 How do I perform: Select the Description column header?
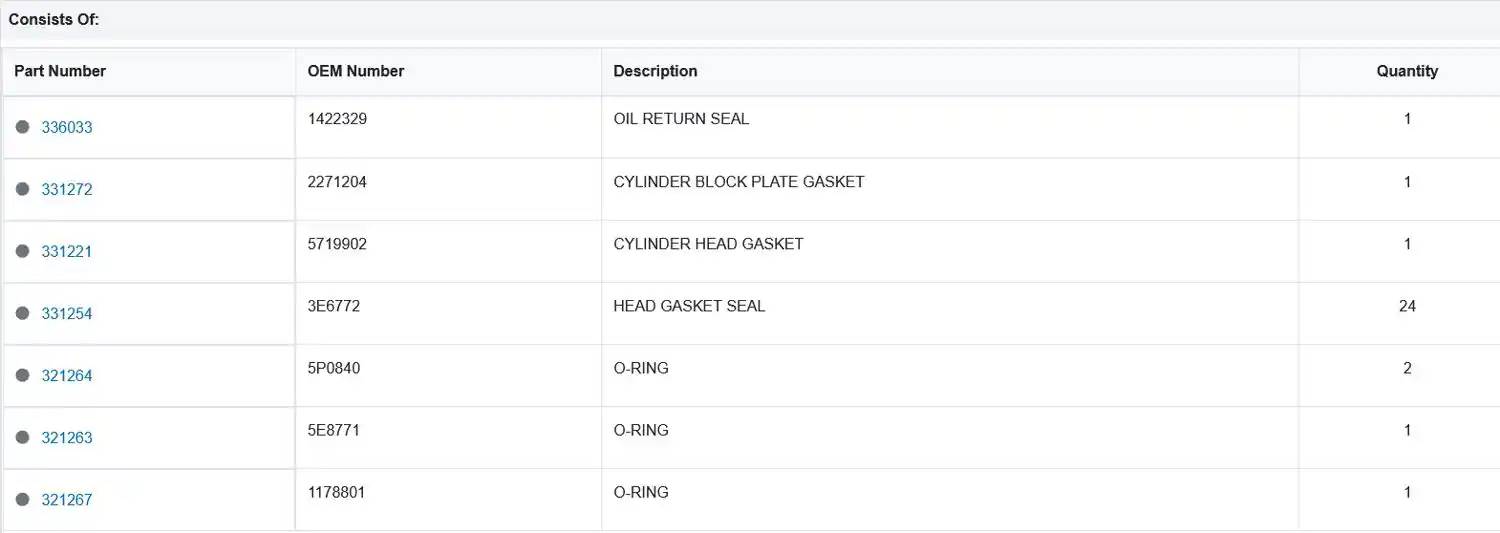pyautogui.click(x=655, y=71)
